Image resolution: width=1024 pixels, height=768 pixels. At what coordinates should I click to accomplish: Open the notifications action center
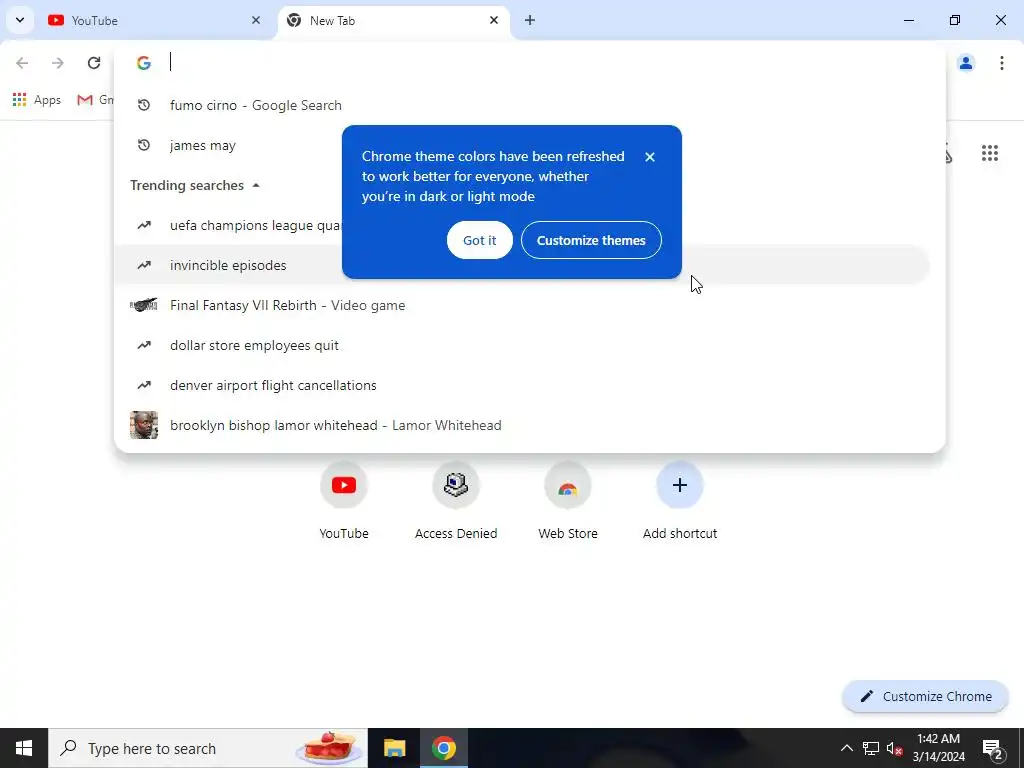[x=993, y=748]
